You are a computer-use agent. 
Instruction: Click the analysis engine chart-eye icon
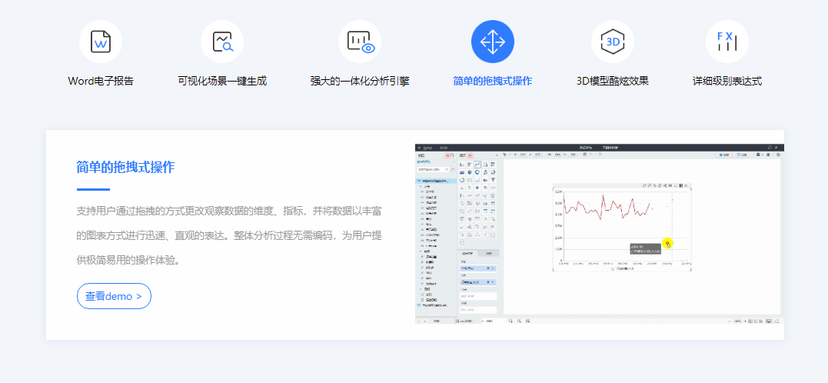[360, 42]
